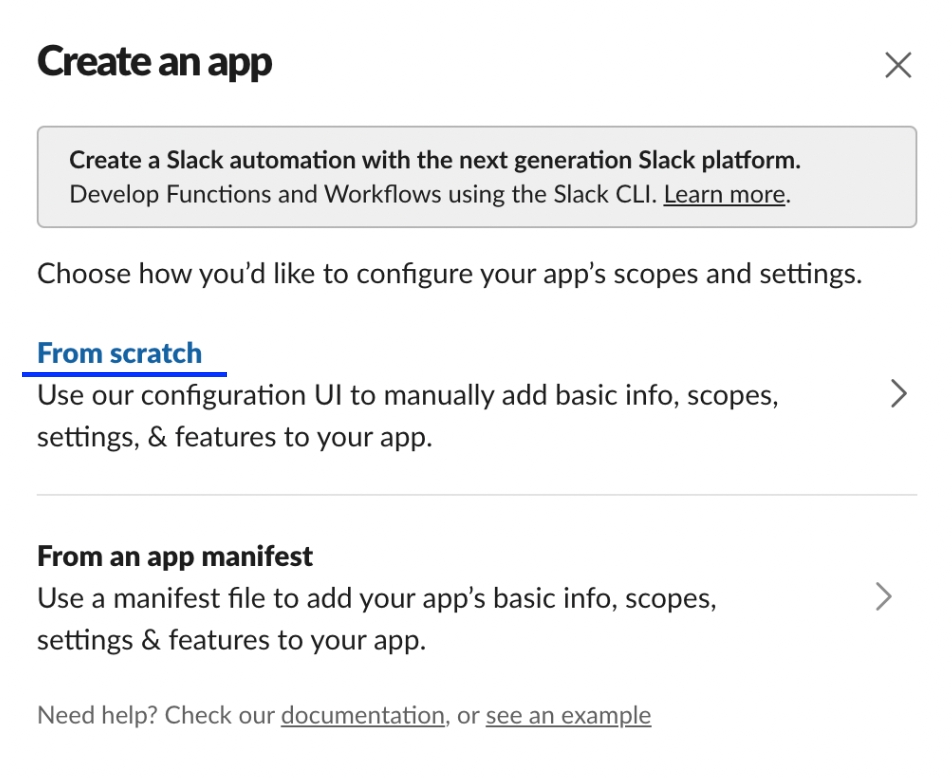Click the Create an app dialog title
This screenshot has width=952, height=778.
click(154, 63)
